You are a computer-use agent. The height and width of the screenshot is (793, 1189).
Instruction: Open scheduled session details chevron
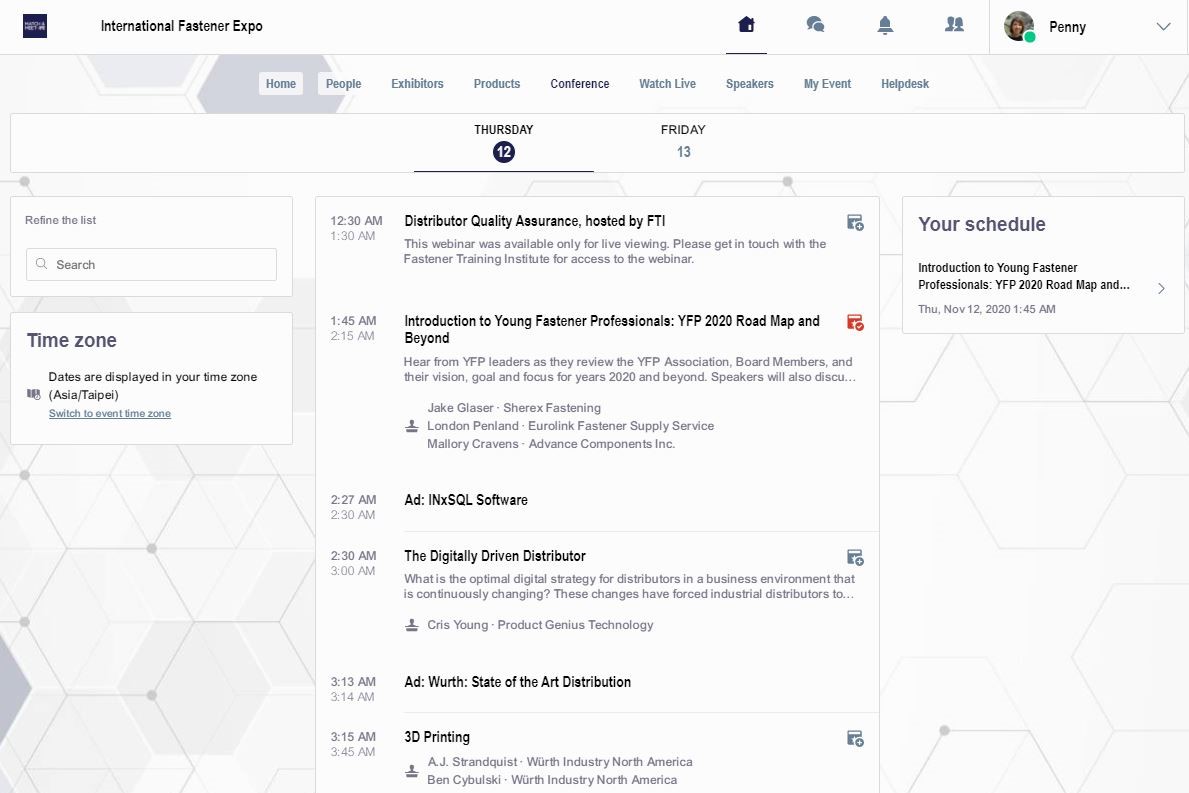(1161, 288)
